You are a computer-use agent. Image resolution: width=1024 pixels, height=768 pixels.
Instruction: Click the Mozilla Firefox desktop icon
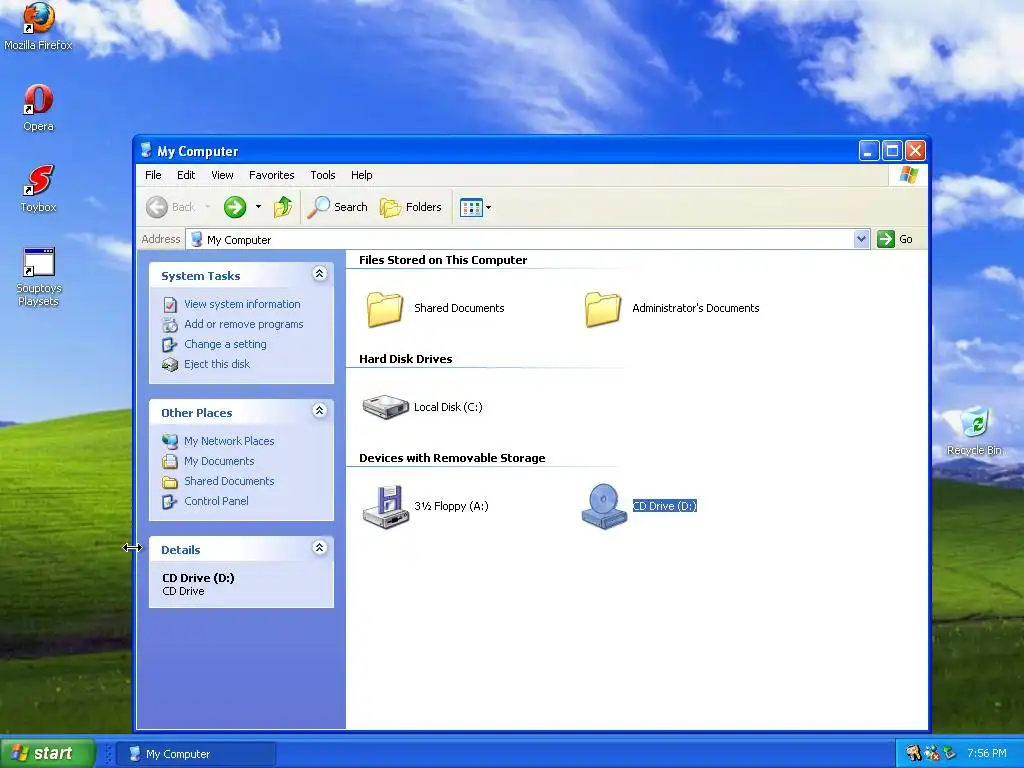click(38, 26)
